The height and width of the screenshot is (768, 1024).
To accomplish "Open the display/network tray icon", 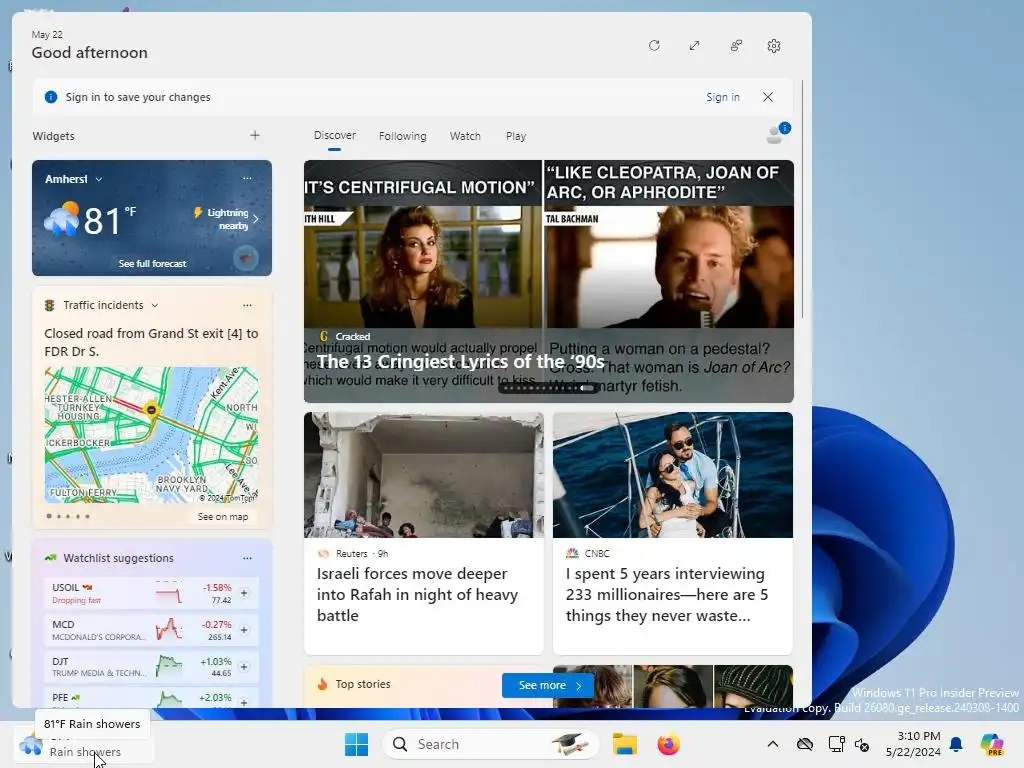I will coord(836,744).
